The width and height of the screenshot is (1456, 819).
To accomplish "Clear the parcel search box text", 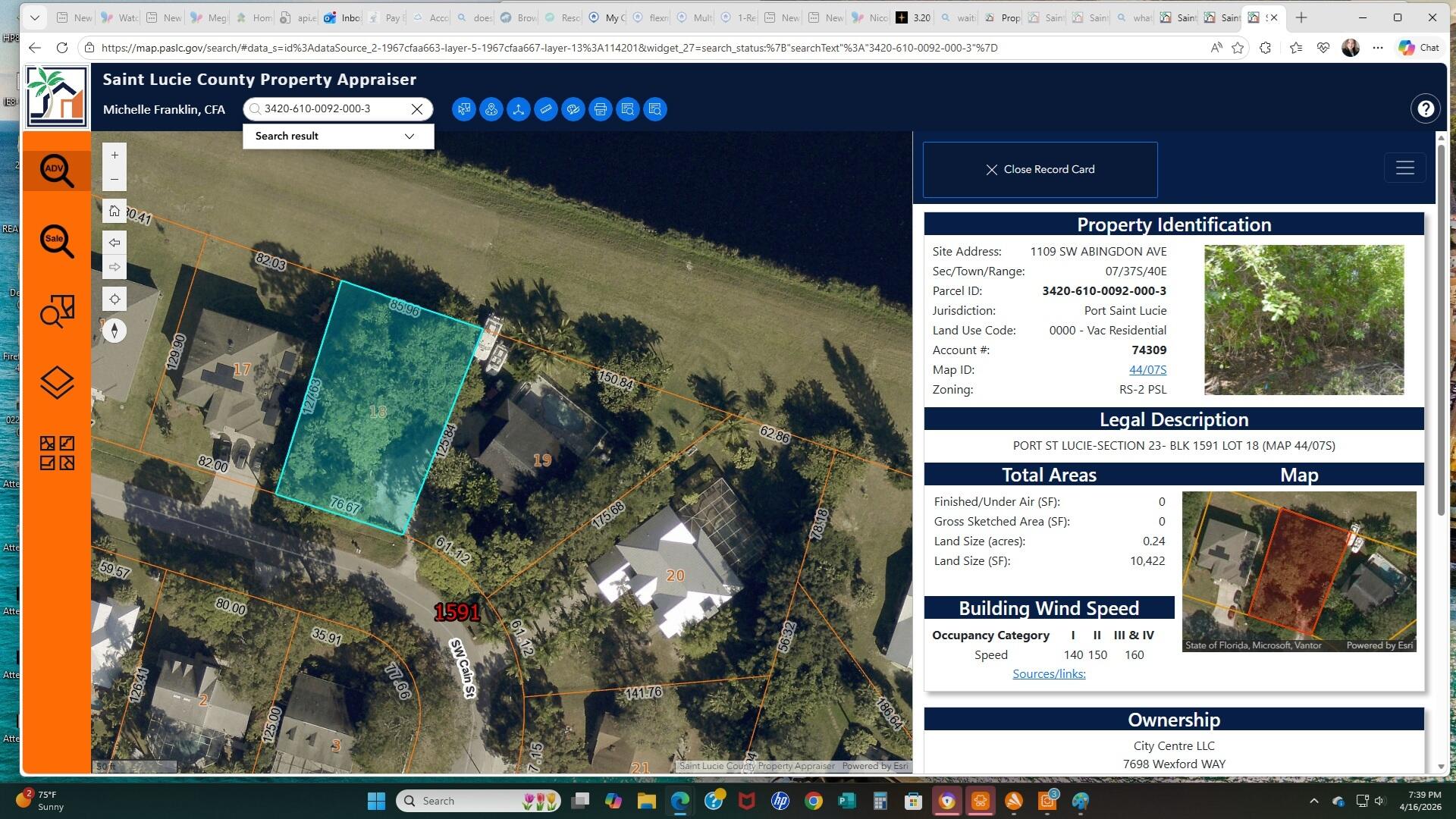I will point(417,109).
